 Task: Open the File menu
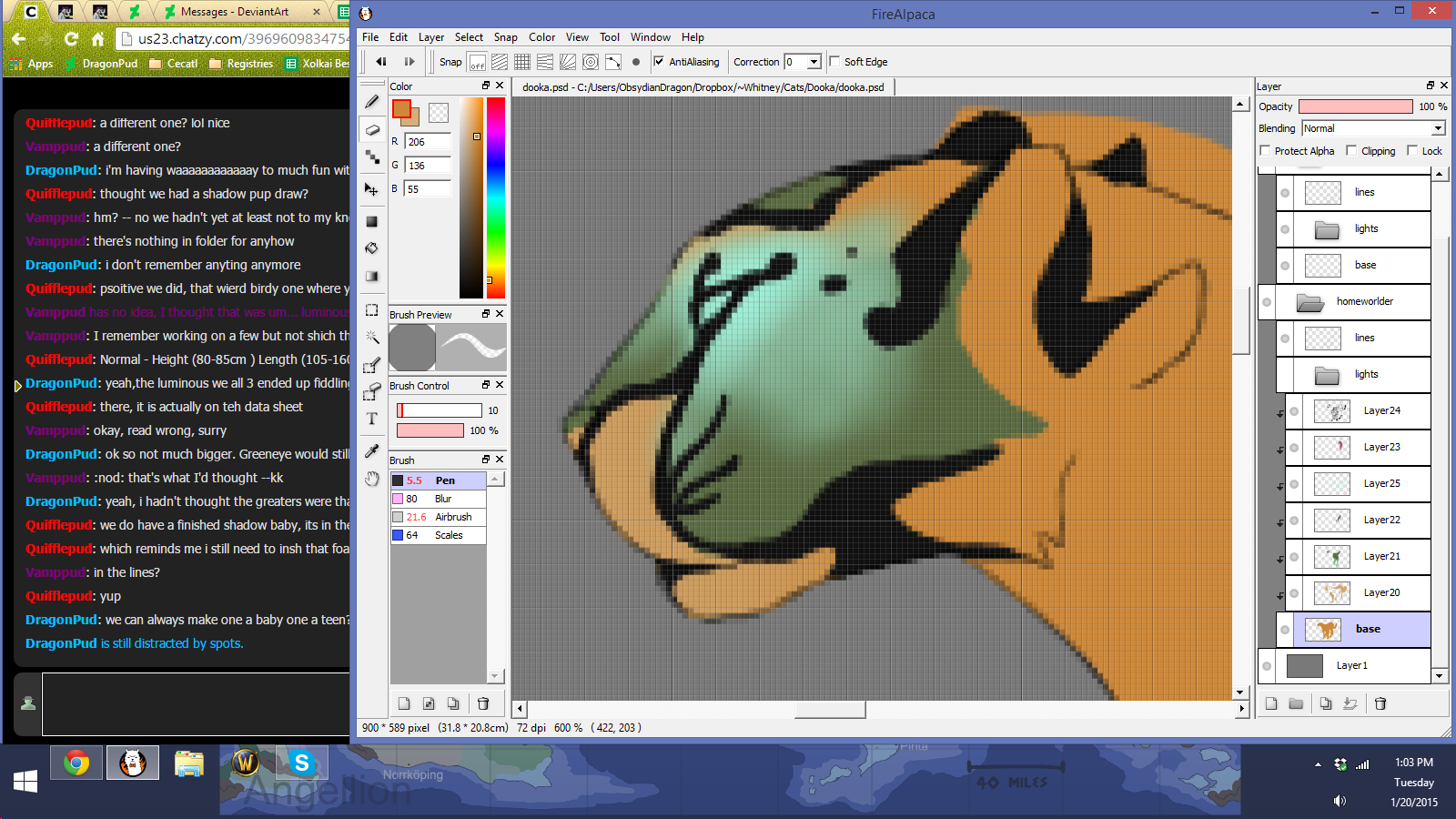click(x=370, y=37)
